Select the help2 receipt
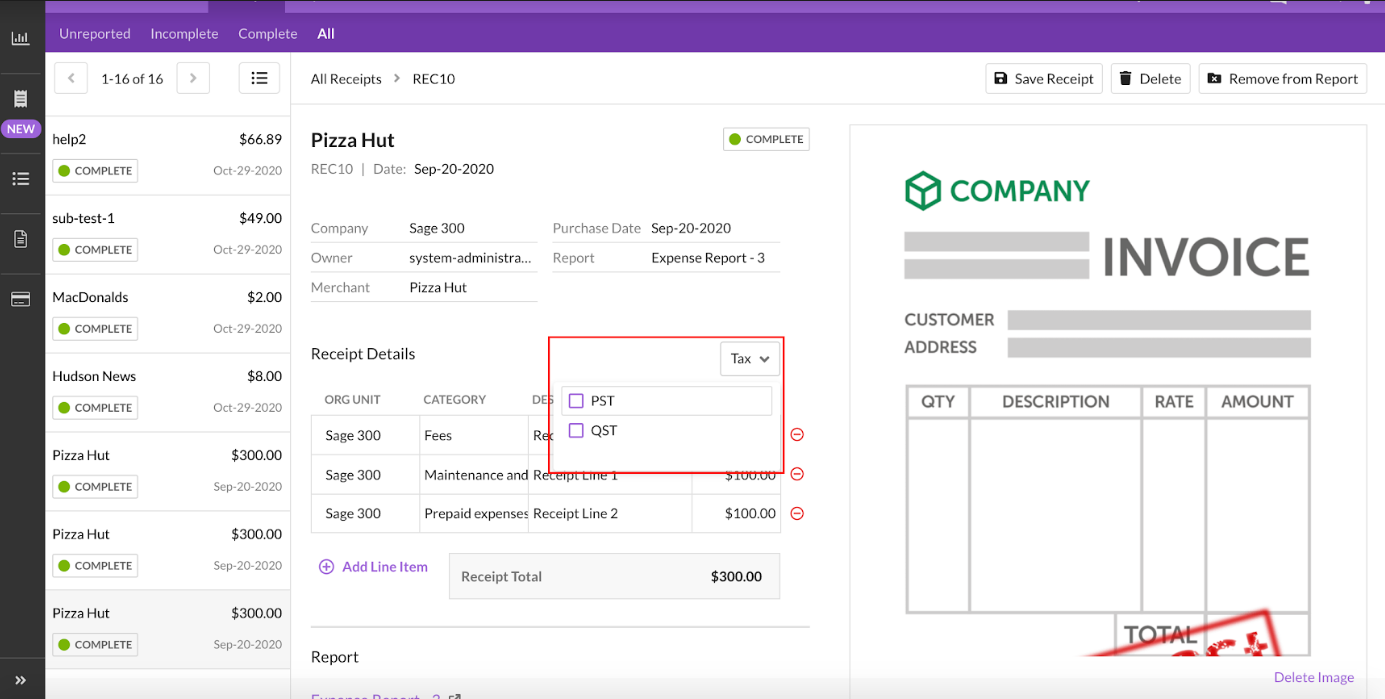Screen dimensions: 1385x699 tap(167, 155)
